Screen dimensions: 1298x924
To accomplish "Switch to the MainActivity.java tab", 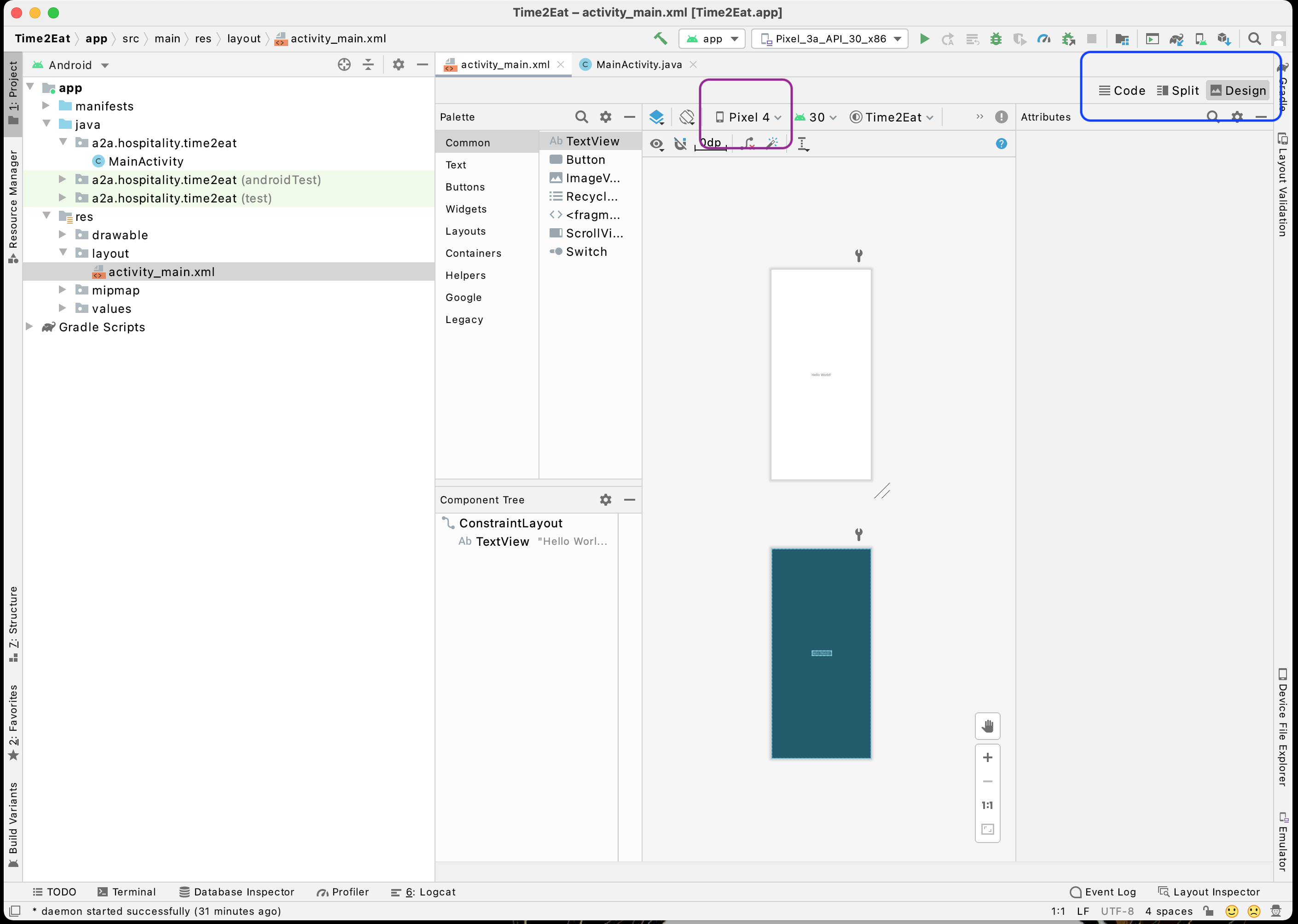I will [638, 65].
